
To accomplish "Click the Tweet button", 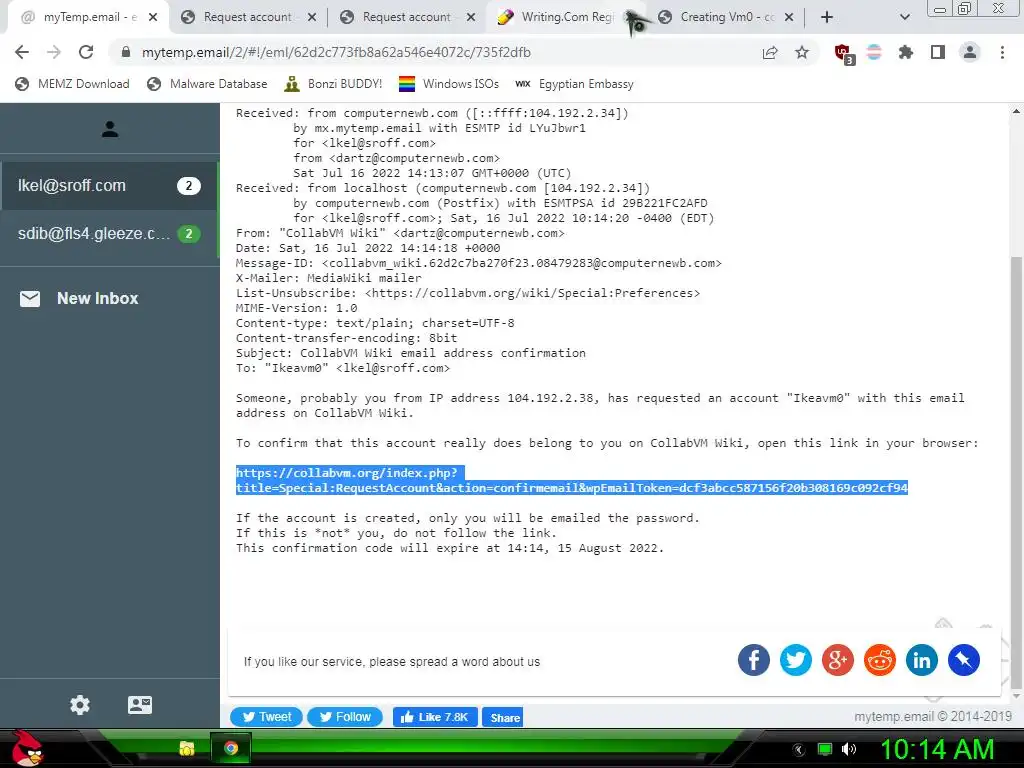I will click(x=266, y=717).
